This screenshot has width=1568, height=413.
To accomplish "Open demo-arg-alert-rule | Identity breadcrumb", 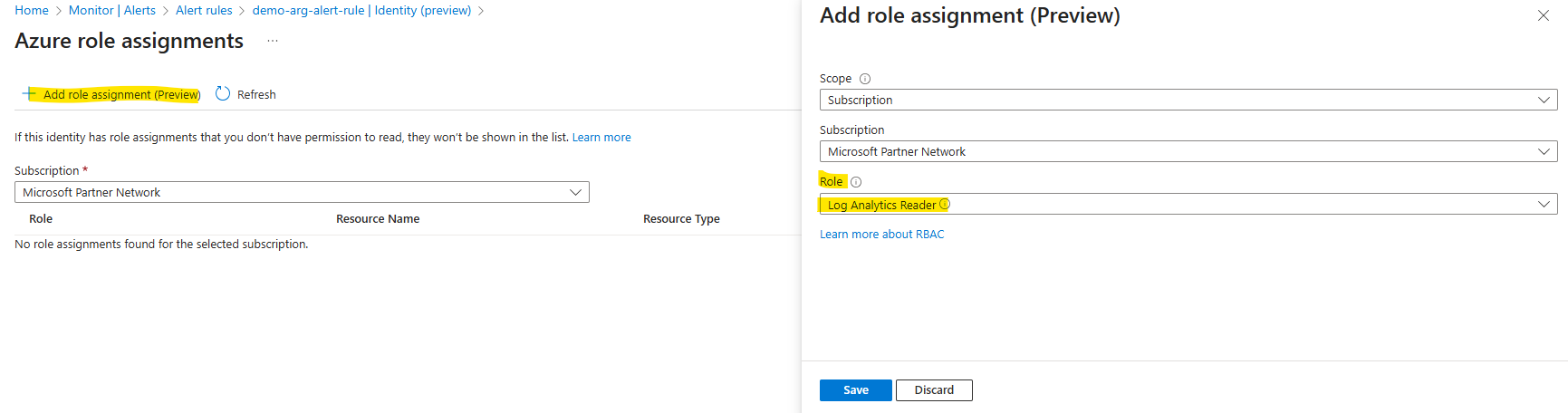I will [x=361, y=10].
